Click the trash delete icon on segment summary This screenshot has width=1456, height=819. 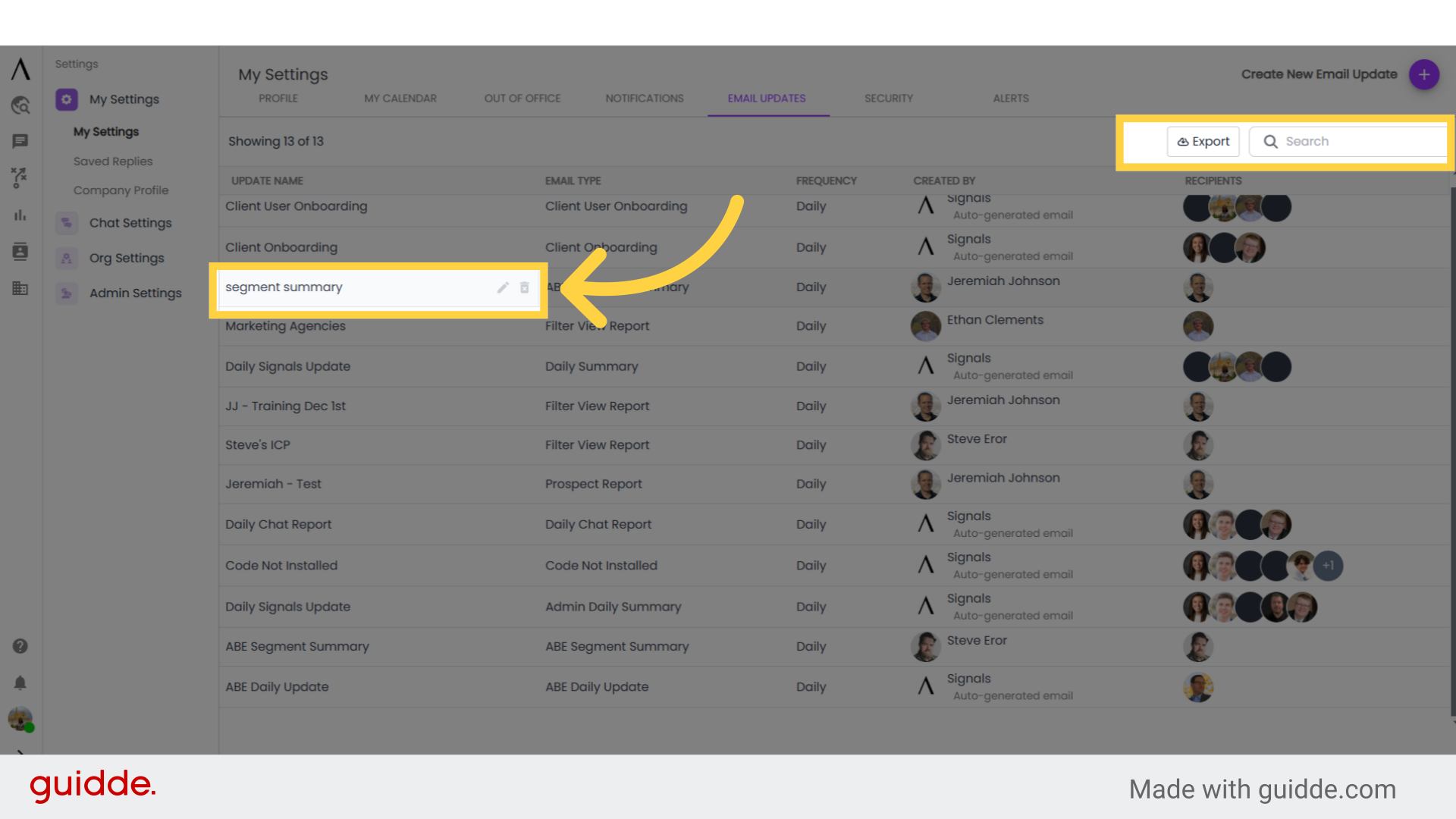[525, 287]
